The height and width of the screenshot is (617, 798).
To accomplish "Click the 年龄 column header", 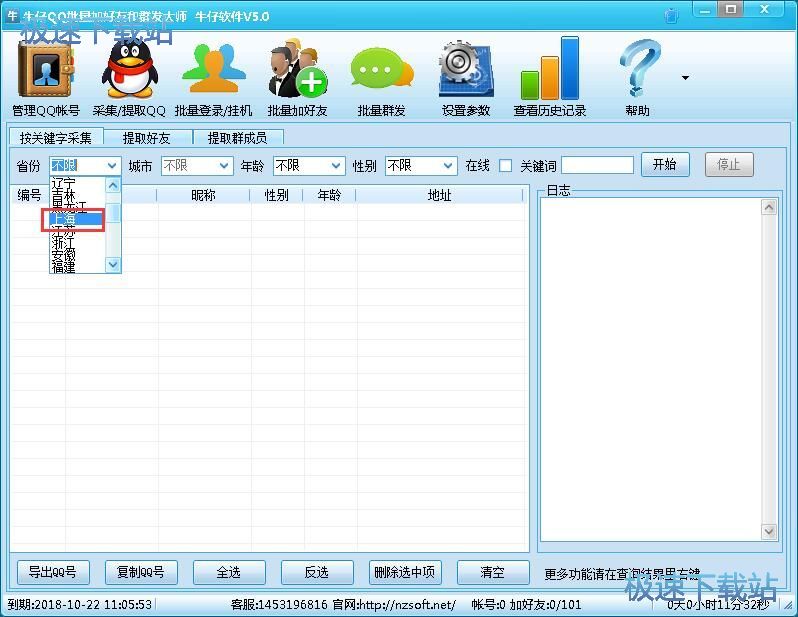I will pyautogui.click(x=329, y=195).
